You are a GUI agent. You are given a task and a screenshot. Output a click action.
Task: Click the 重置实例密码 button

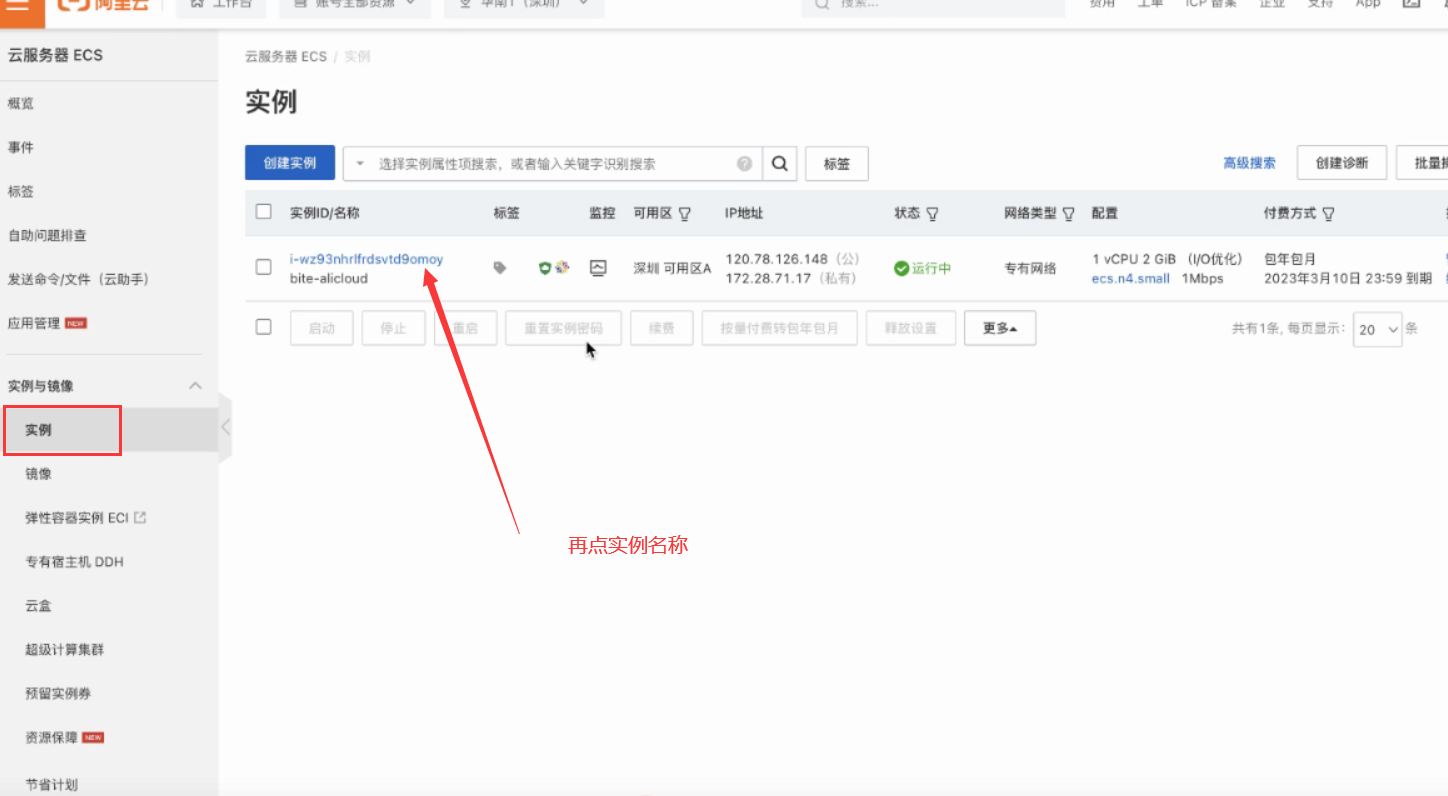[563, 328]
